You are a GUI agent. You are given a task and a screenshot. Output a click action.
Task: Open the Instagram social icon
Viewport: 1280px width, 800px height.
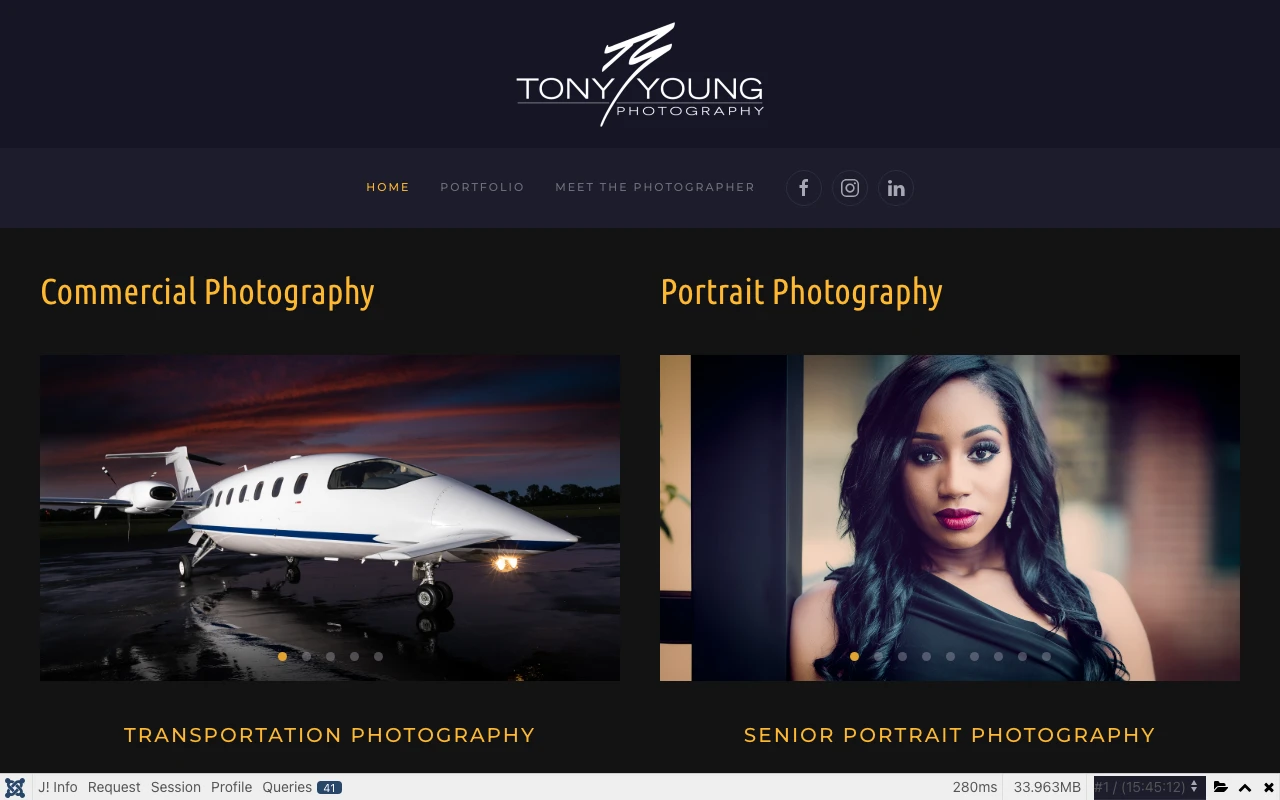coord(849,188)
